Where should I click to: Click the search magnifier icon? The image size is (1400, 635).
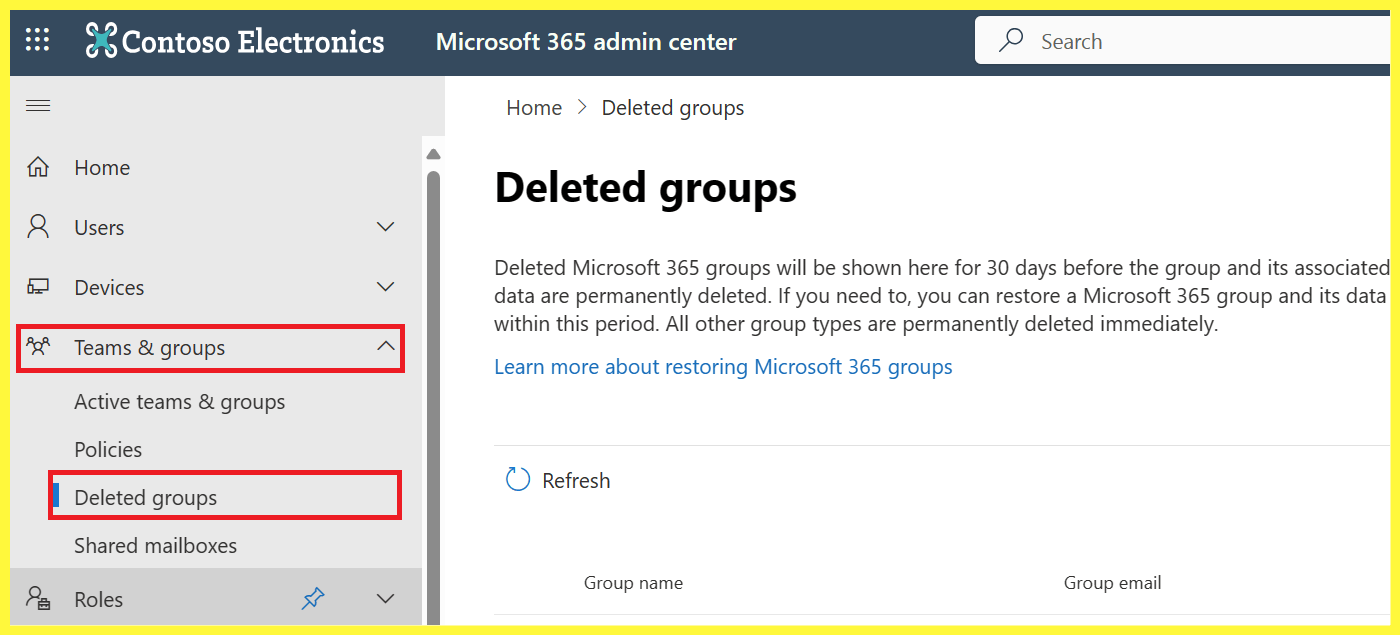tap(1011, 40)
